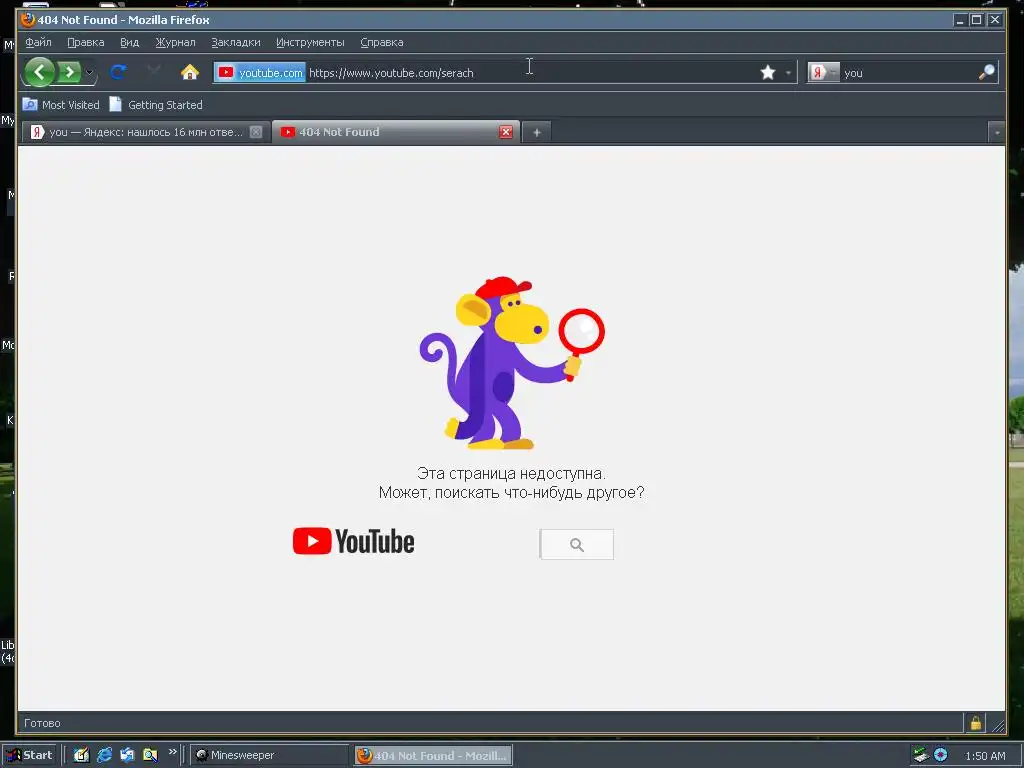Run search with the magnifier icon
This screenshot has width=1024, height=768.
click(x=986, y=72)
